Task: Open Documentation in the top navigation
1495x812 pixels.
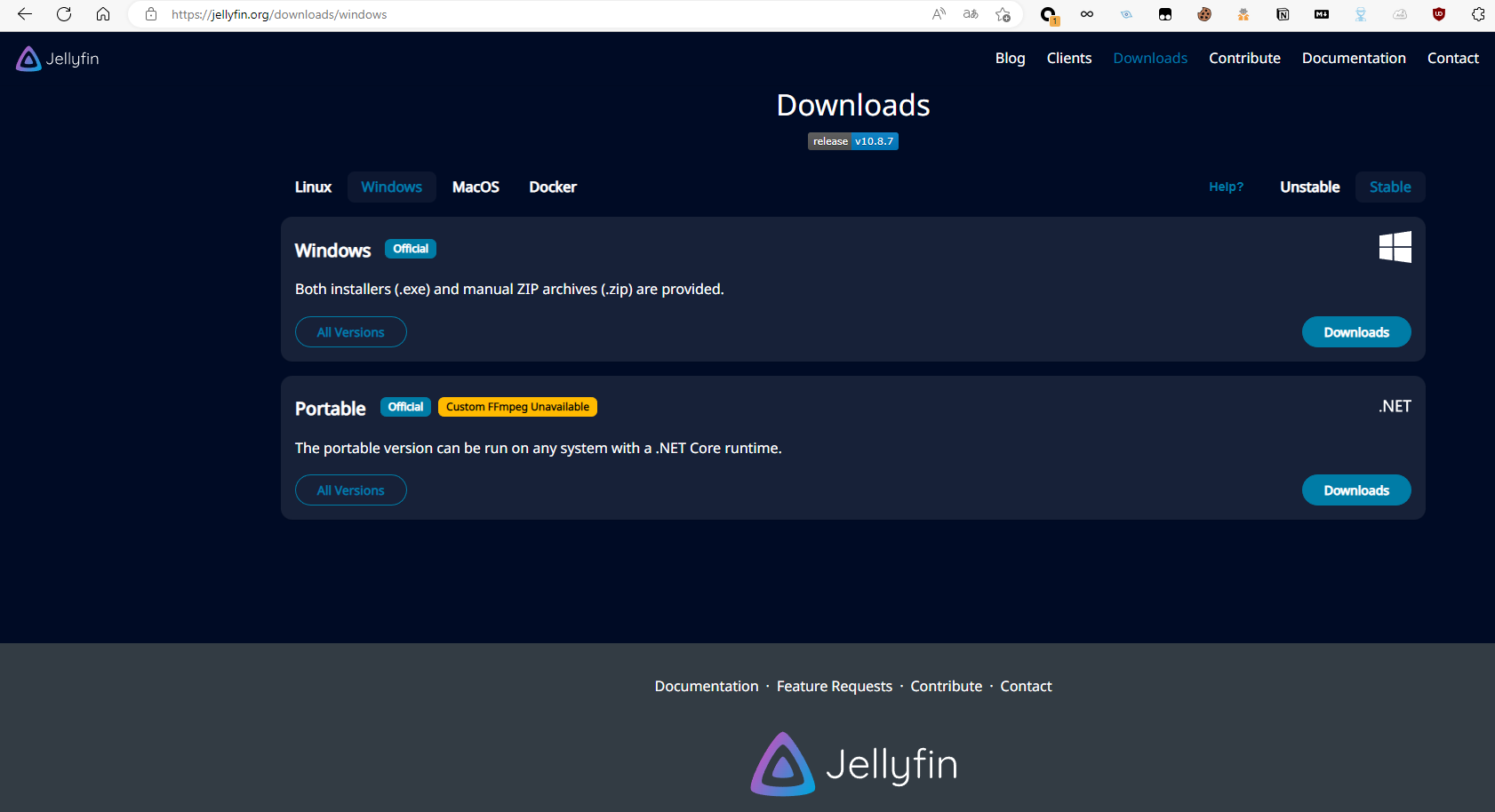Action: coord(1354,58)
